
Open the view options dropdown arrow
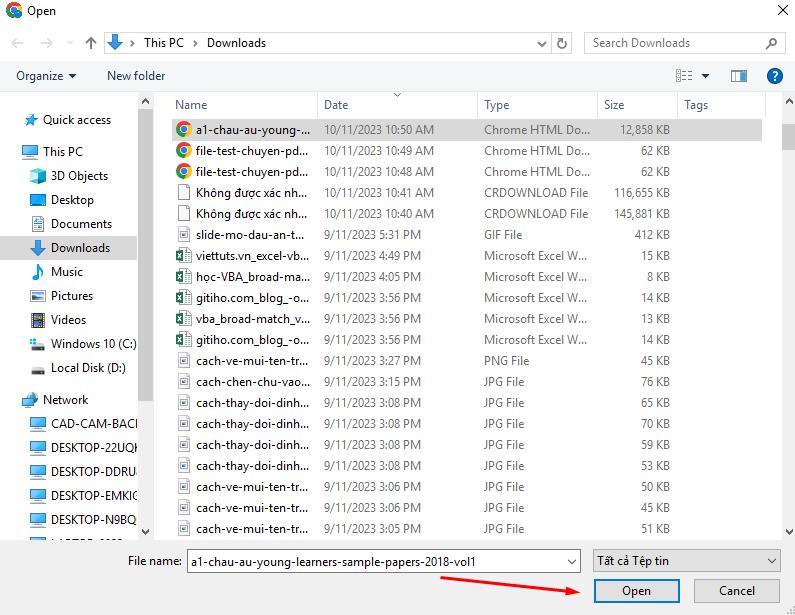point(705,76)
